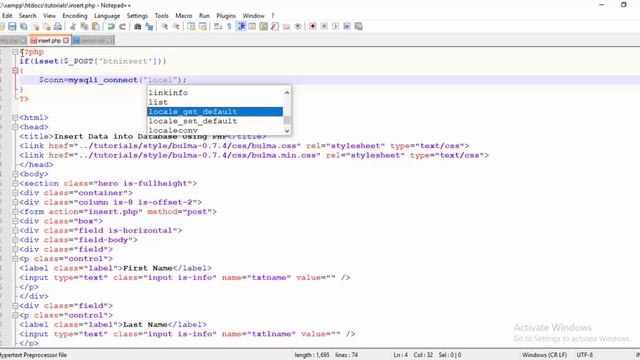Open Folder as Workspace icon
The image size is (640, 360).
[x=286, y=27]
